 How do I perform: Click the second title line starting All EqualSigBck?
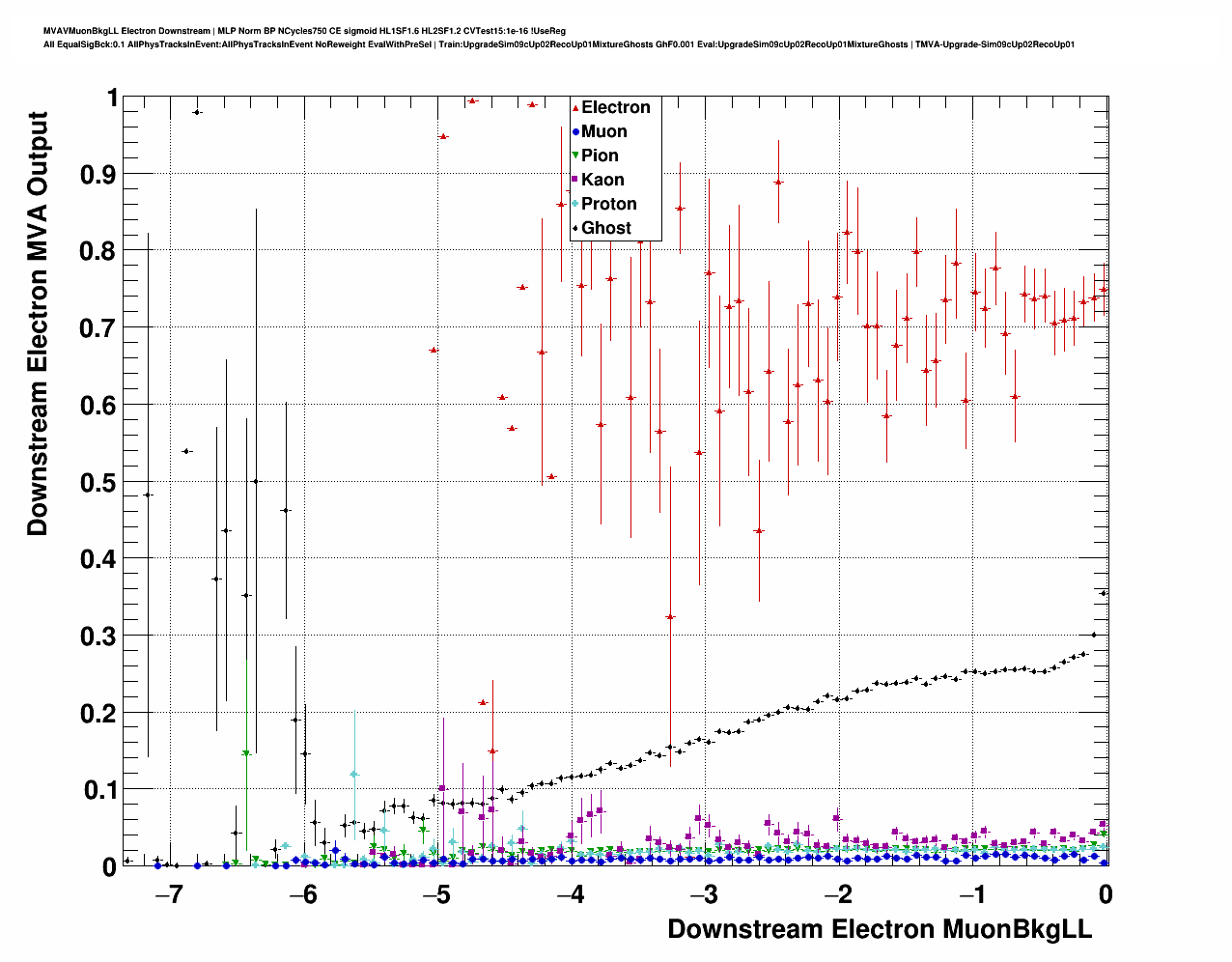(559, 44)
